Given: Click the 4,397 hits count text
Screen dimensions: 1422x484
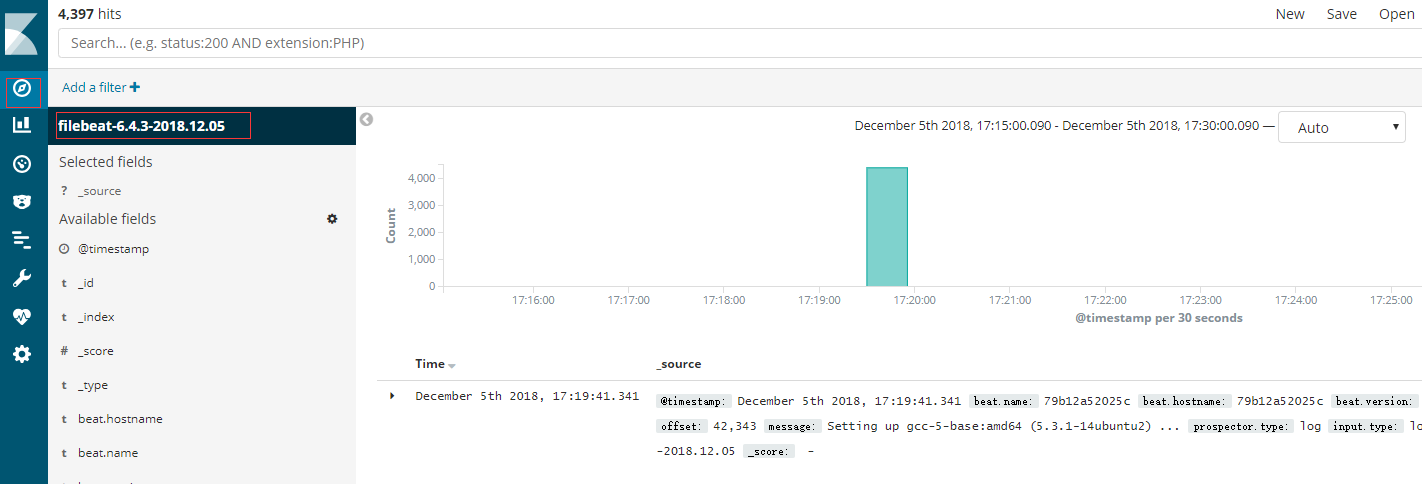Looking at the screenshot, I should 90,14.
